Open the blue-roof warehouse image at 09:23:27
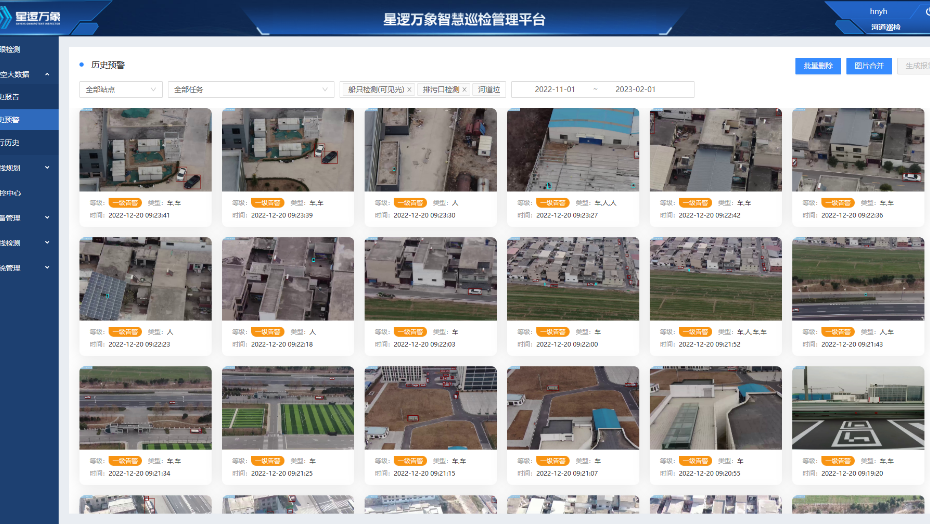 point(573,150)
